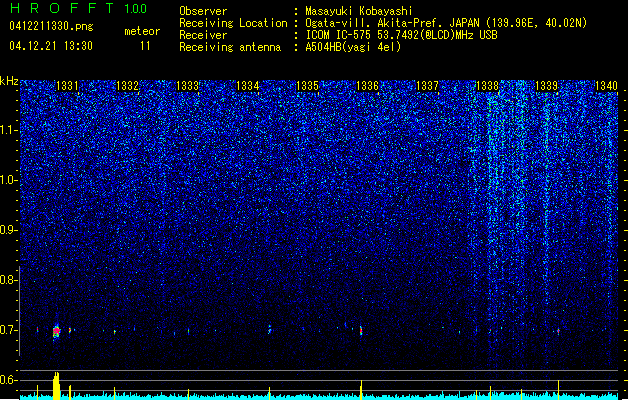The image size is (629, 400).
Task: Click the 1332 time marker
Action: pyautogui.click(x=127, y=86)
